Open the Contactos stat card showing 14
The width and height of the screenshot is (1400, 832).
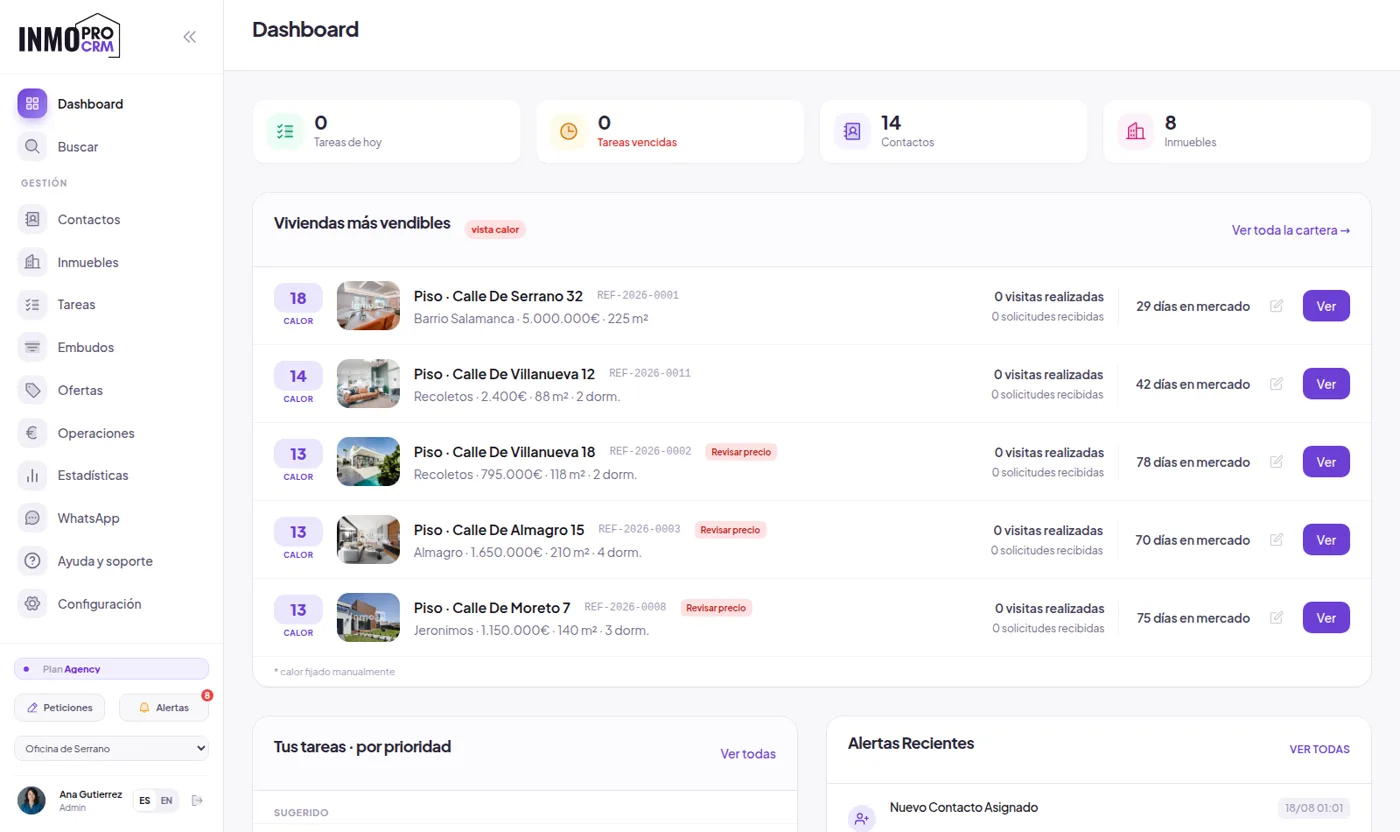[953, 131]
